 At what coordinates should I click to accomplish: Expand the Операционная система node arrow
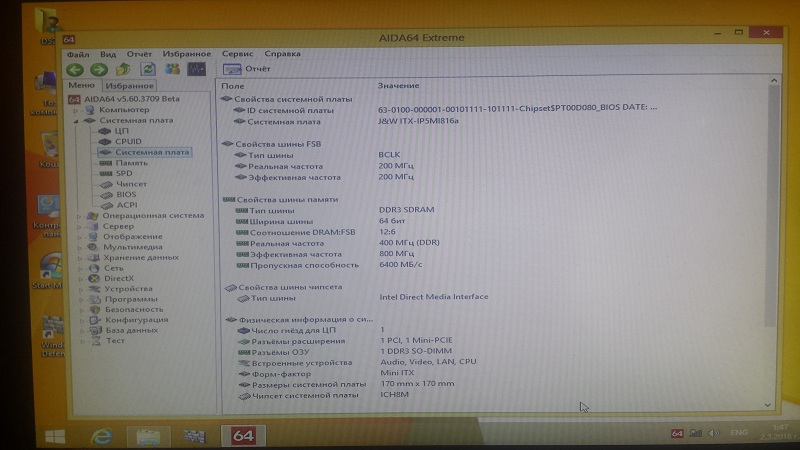coord(79,216)
